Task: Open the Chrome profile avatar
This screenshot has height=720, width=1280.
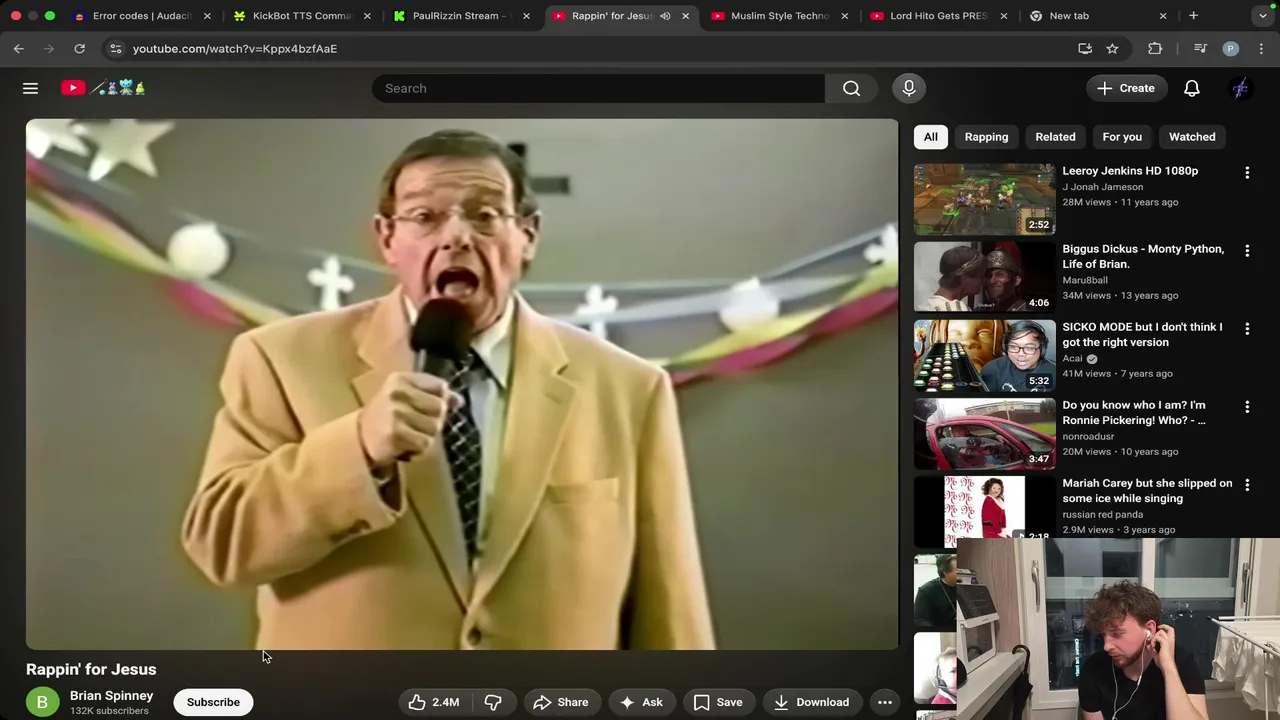Action: point(1231,48)
